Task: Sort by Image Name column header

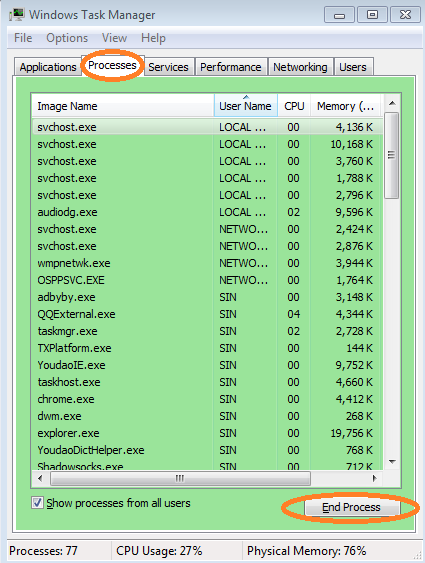Action: (123, 106)
